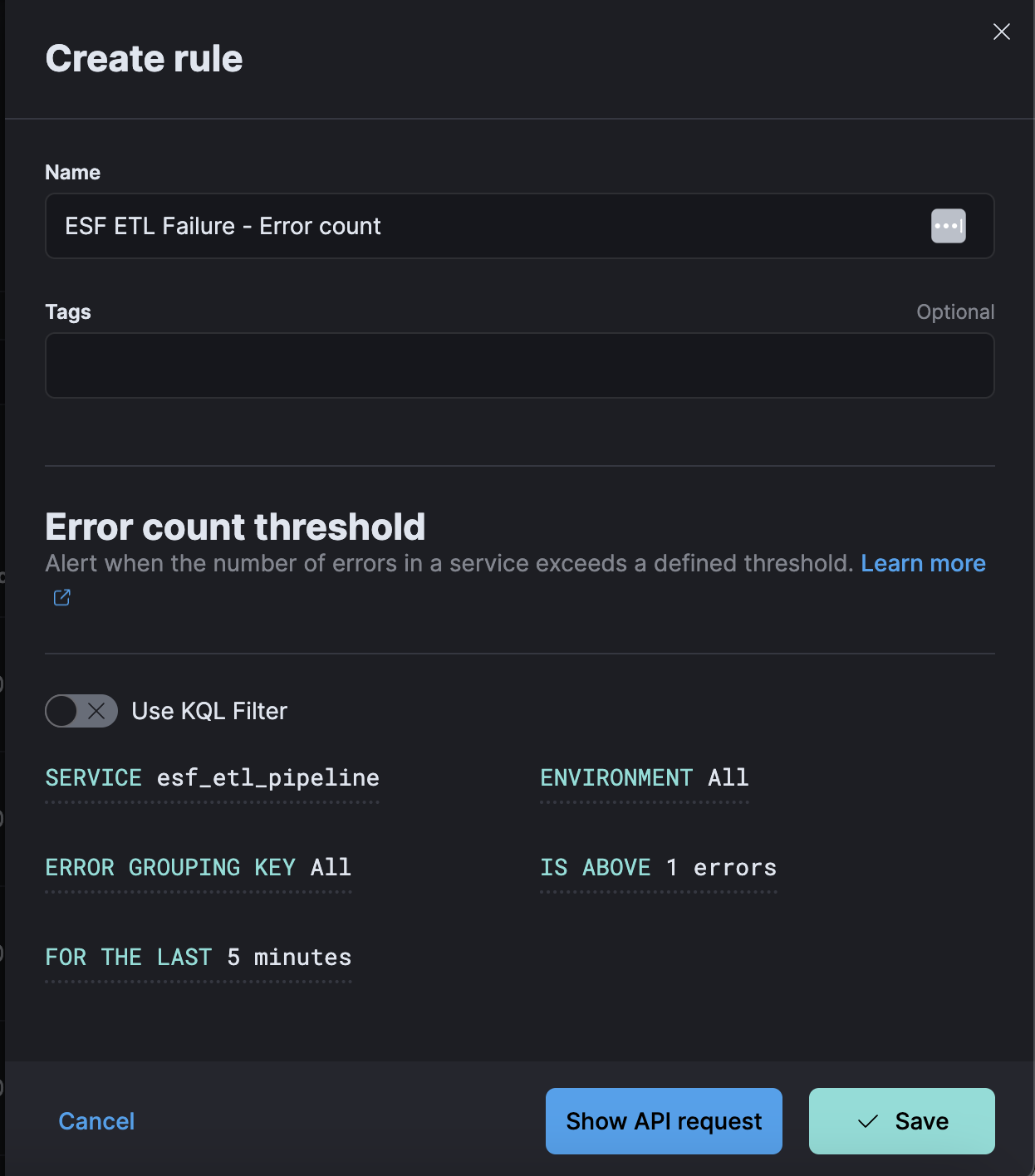1035x1176 pixels.
Task: Click the external link icon below Learn more
Action: (x=62, y=598)
